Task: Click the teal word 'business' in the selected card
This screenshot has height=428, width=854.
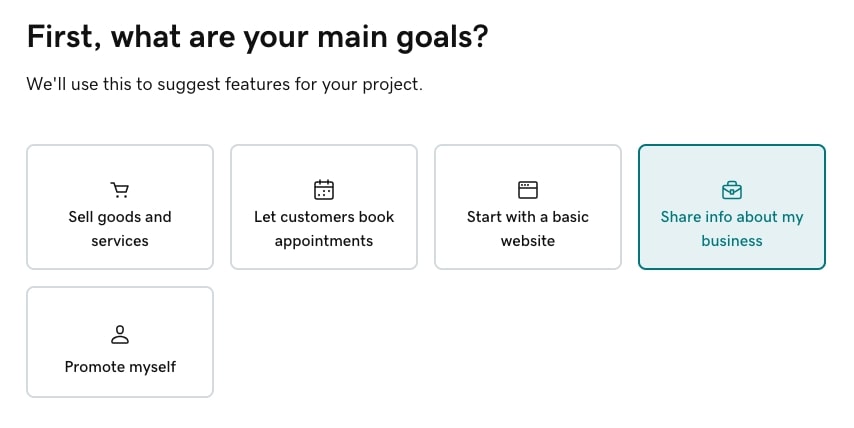Action: pos(732,241)
